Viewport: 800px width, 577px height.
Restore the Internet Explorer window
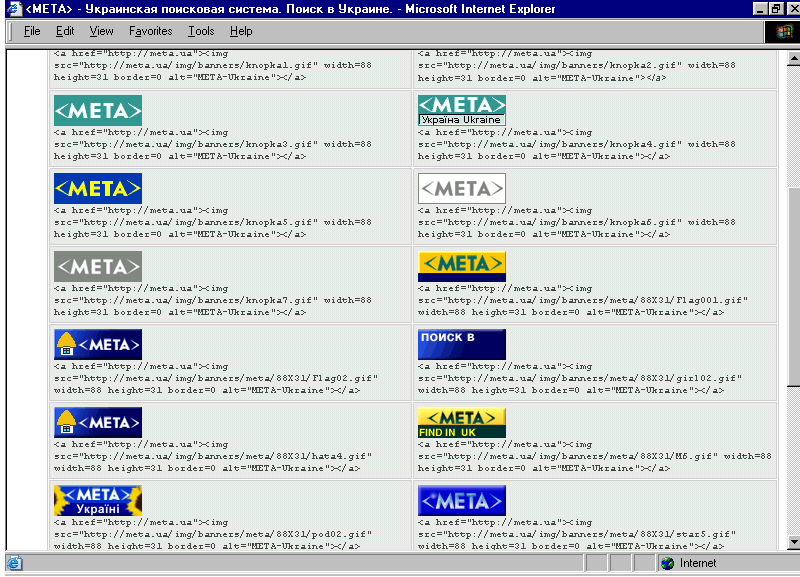[x=776, y=9]
